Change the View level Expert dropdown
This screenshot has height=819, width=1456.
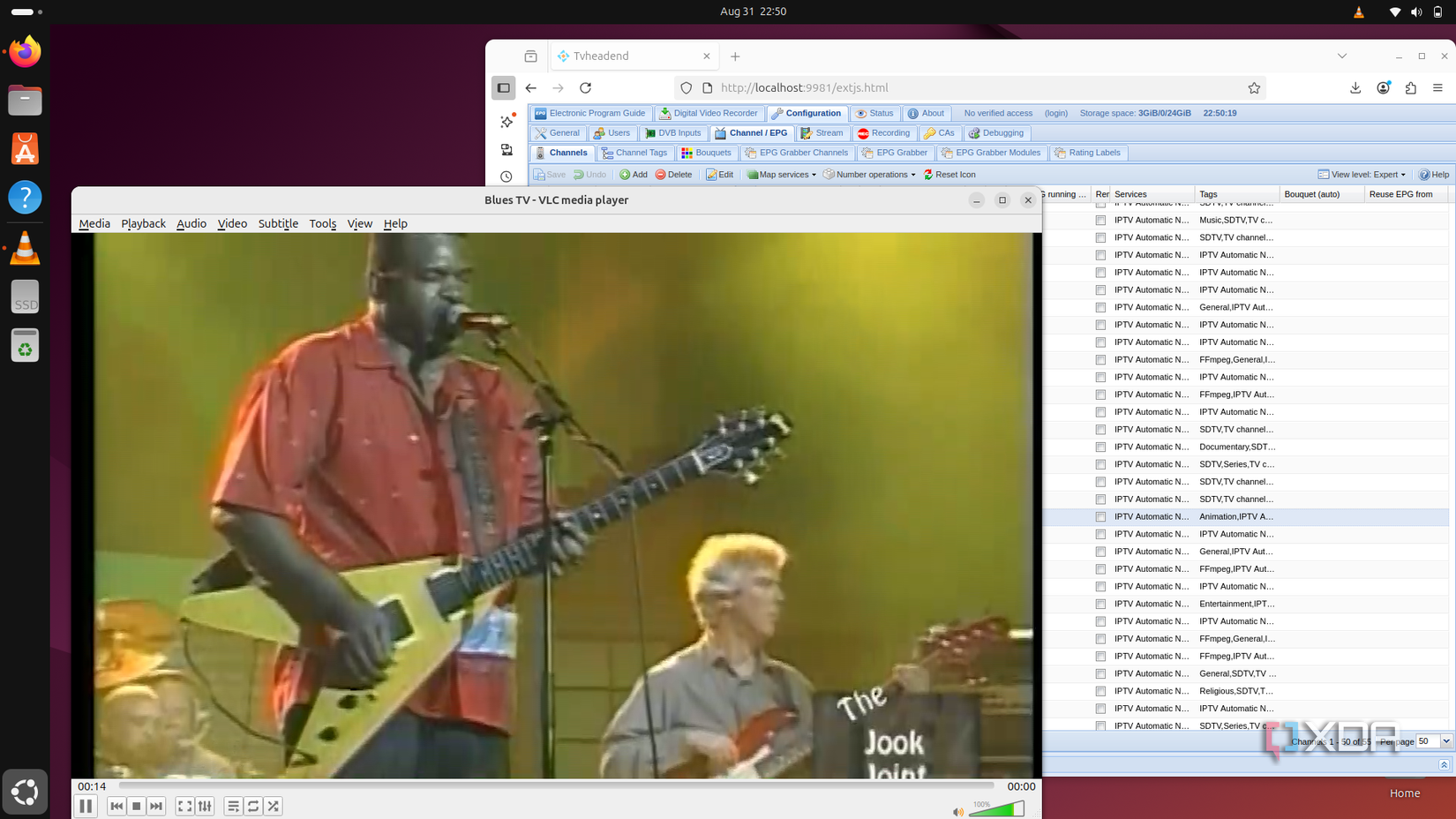pos(1362,175)
